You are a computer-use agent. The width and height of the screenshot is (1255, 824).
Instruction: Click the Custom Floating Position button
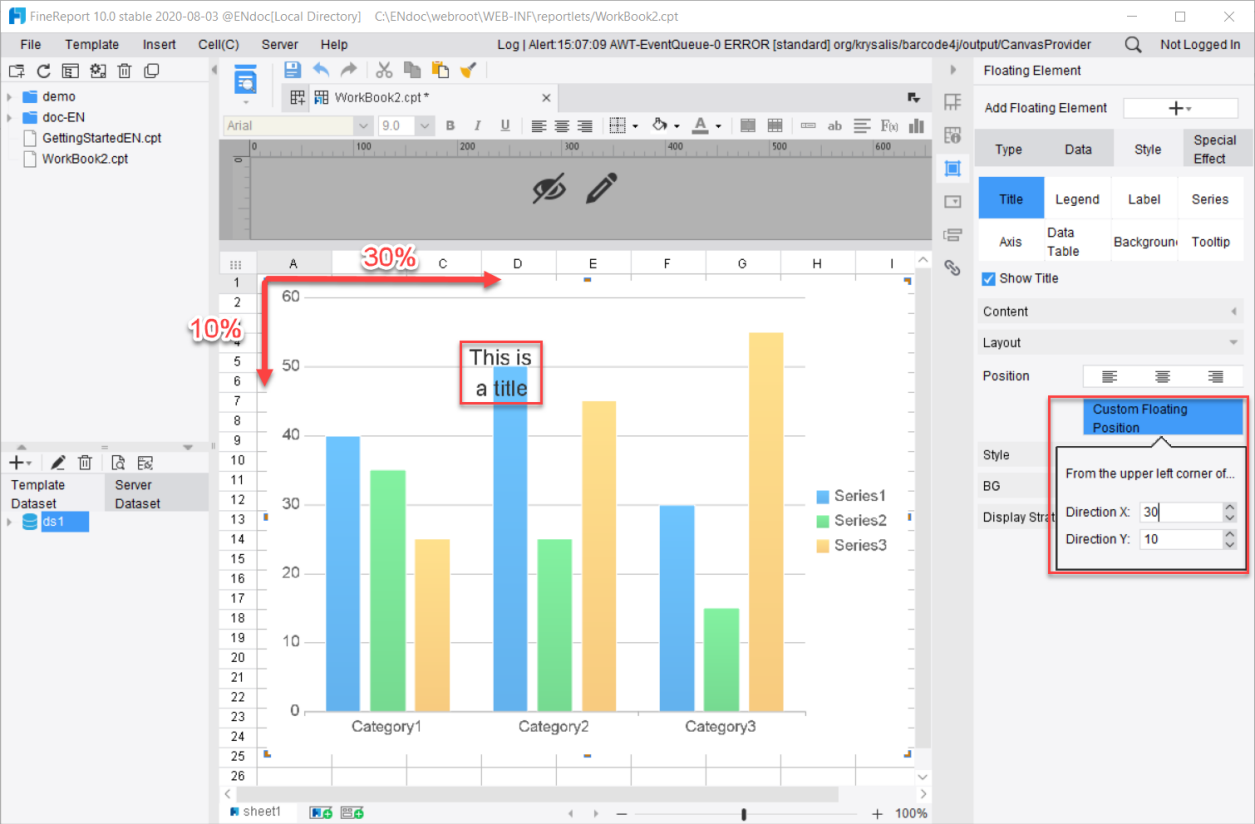pyautogui.click(x=1163, y=417)
